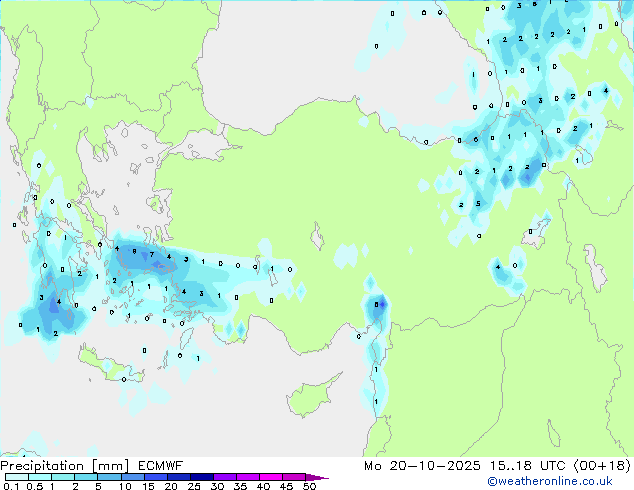The width and height of the screenshot is (634, 490).
Task: Select the legend swatch between 35 and 40
Action: [247, 477]
